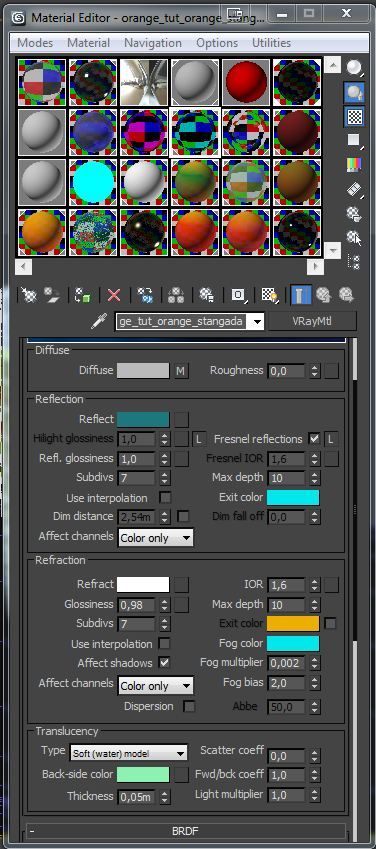The height and width of the screenshot is (849, 376).
Task: Click the red X Reset Map/Mtl icon
Action: pos(114,295)
